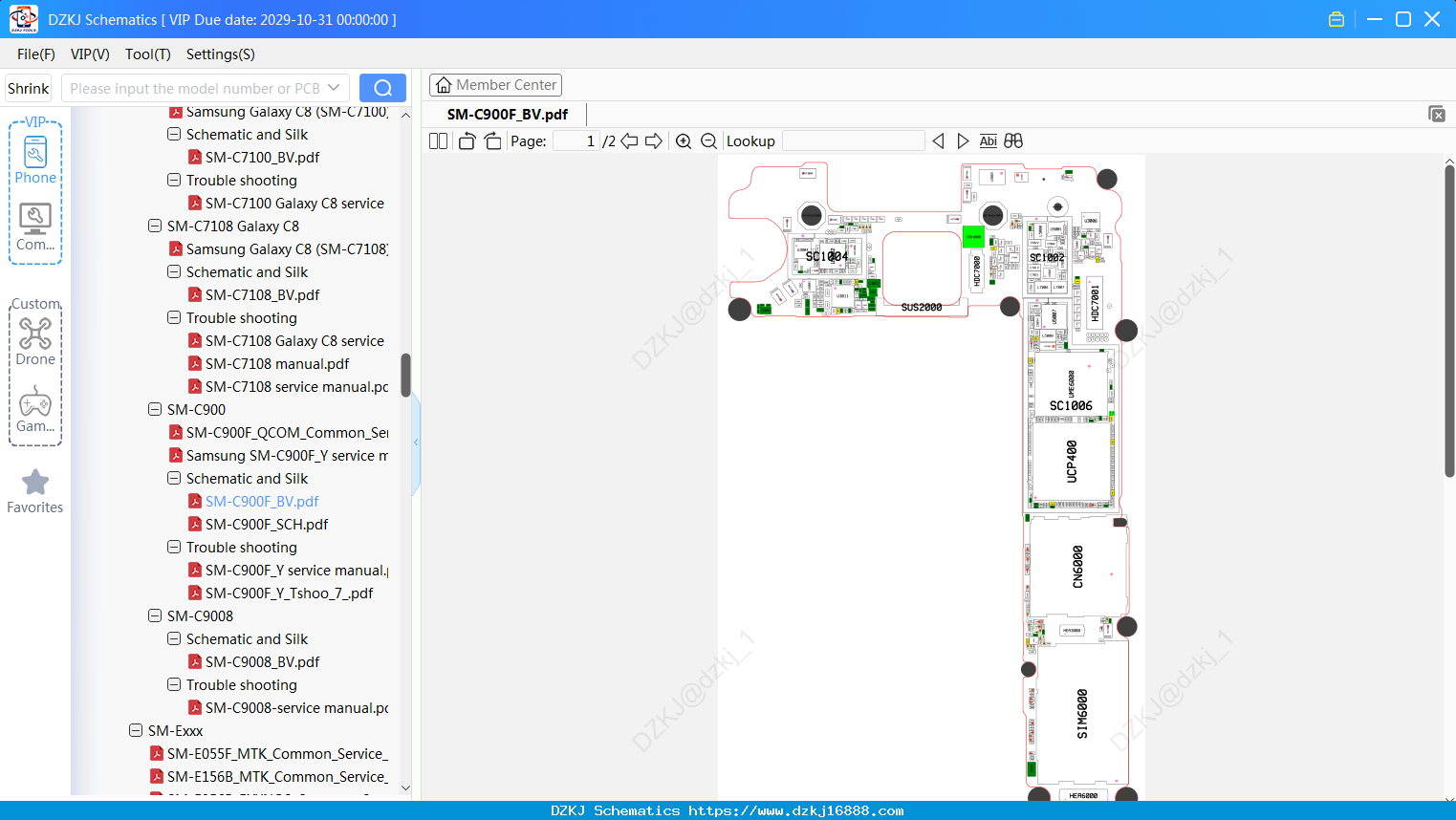Click the Shrink button
The width and height of the screenshot is (1456, 820).
click(28, 88)
